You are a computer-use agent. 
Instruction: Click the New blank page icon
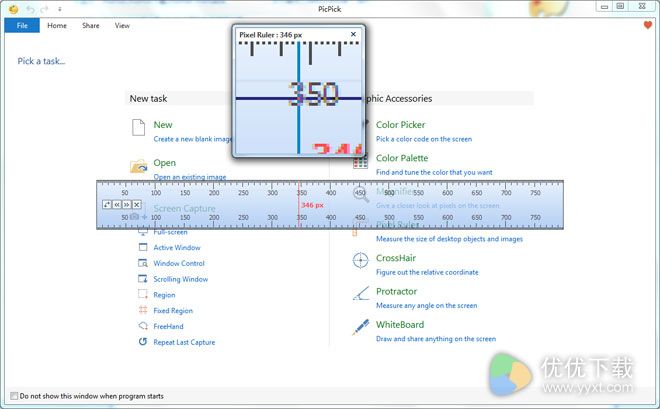coord(138,127)
